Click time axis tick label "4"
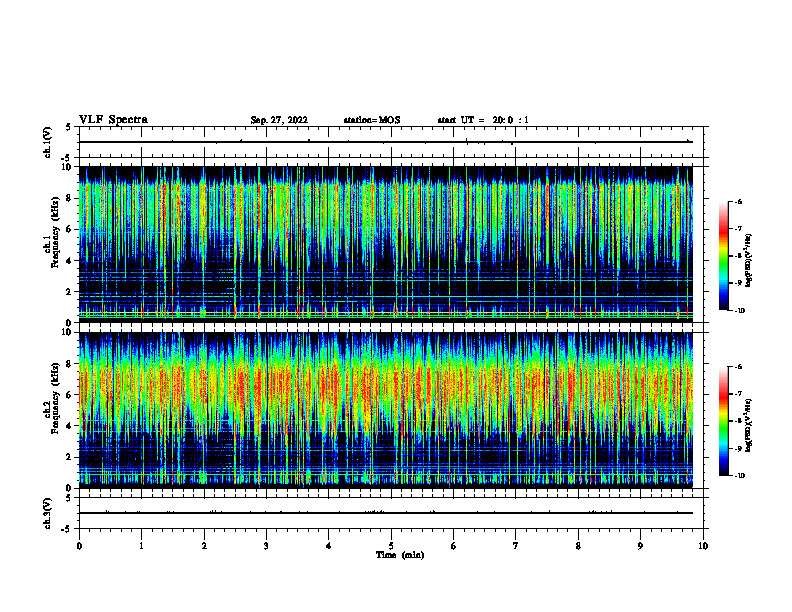The height and width of the screenshot is (612, 792). click(x=329, y=546)
